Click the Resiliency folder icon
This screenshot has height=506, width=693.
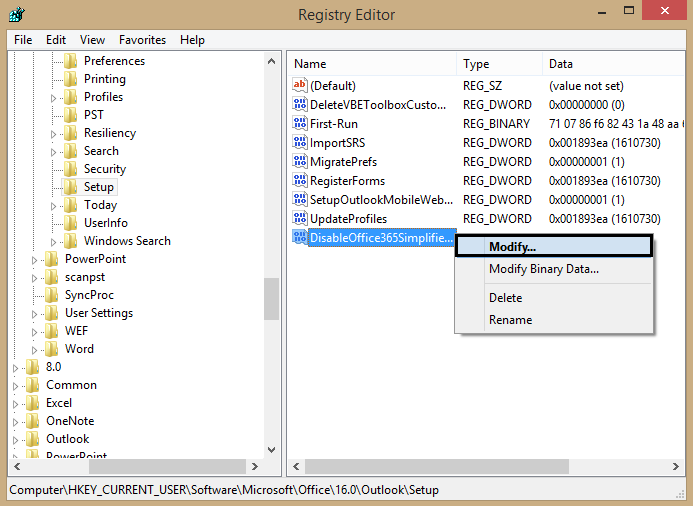pyautogui.click(x=71, y=133)
